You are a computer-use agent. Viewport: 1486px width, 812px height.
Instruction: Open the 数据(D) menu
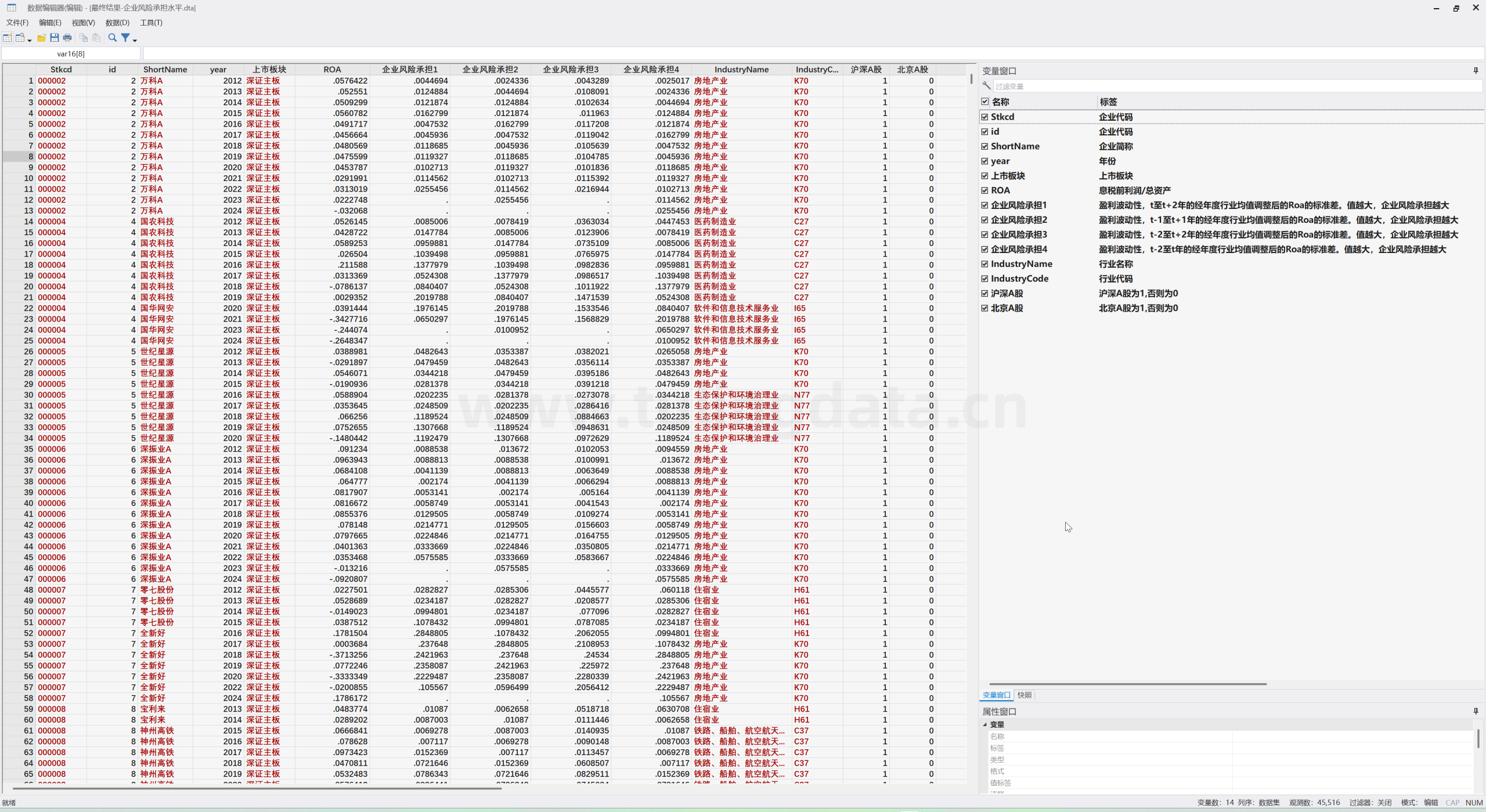coord(117,23)
